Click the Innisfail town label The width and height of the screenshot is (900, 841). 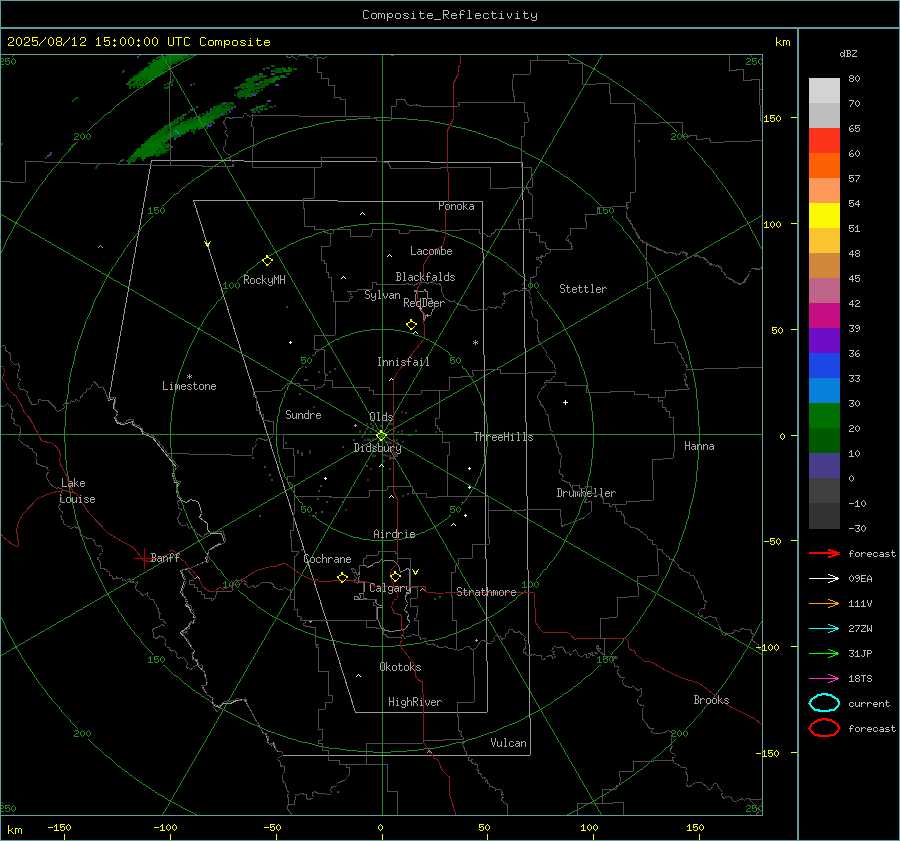click(x=403, y=362)
